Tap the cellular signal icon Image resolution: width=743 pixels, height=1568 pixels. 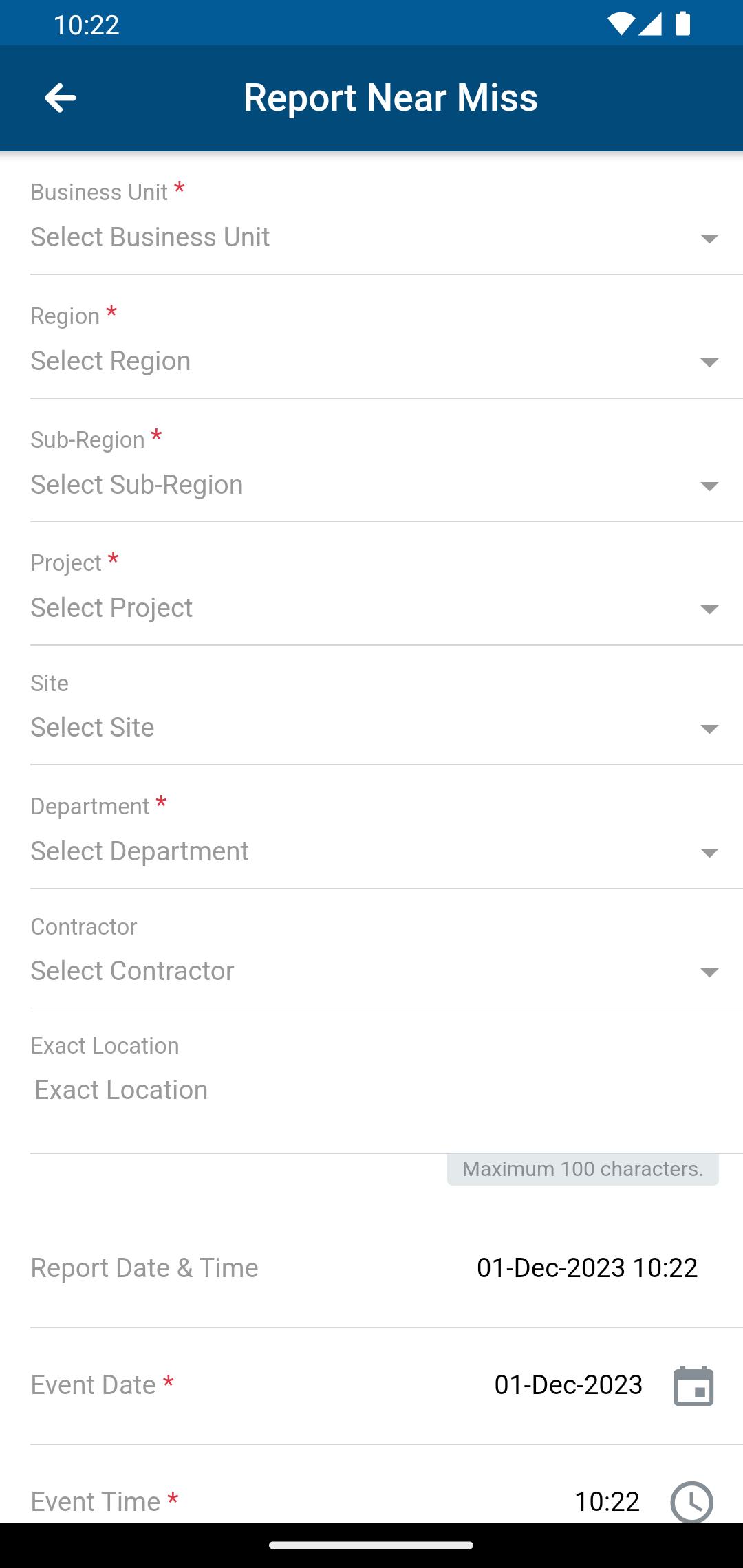pyautogui.click(x=650, y=24)
